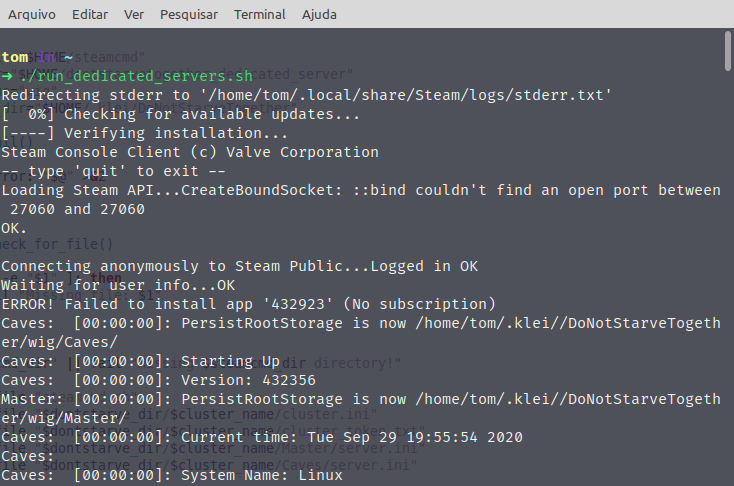Click the 'ERROR! Failed to install app' line
The width and height of the screenshot is (734, 486).
248,304
